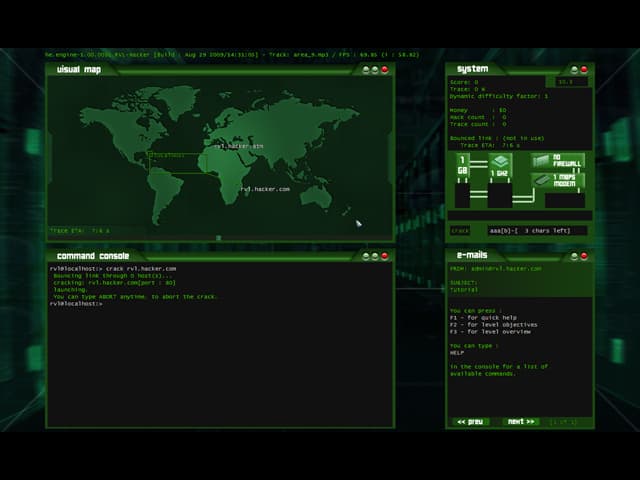Click the middle grey button of the visual map window
Screen dimensions: 640x480
pos(375,70)
